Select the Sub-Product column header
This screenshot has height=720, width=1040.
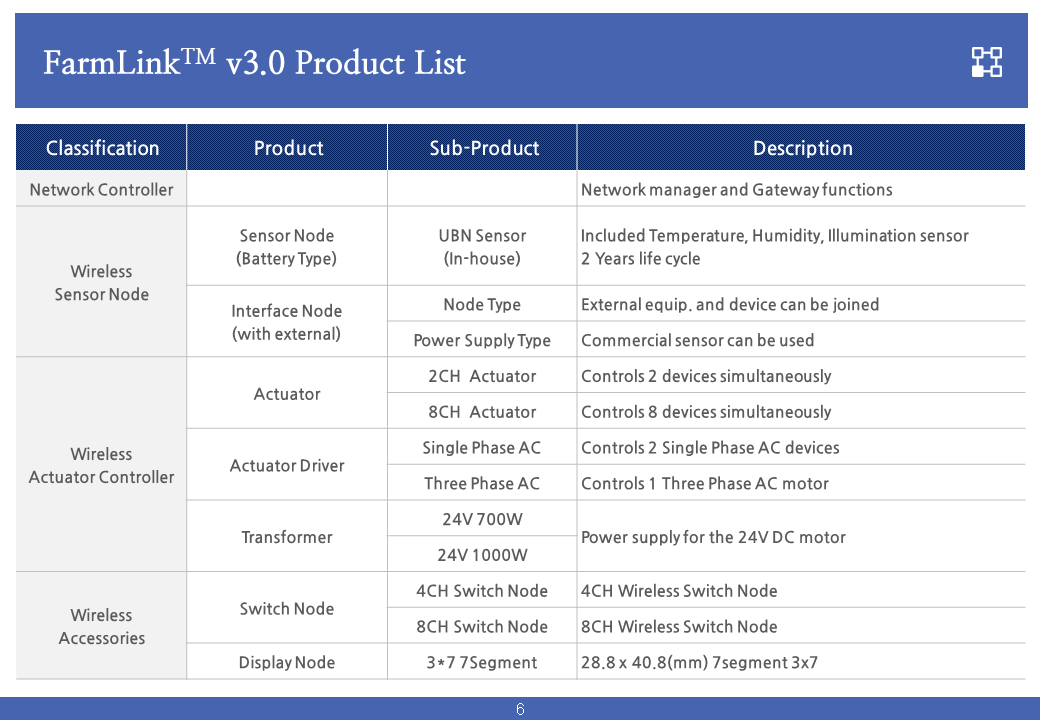point(484,148)
